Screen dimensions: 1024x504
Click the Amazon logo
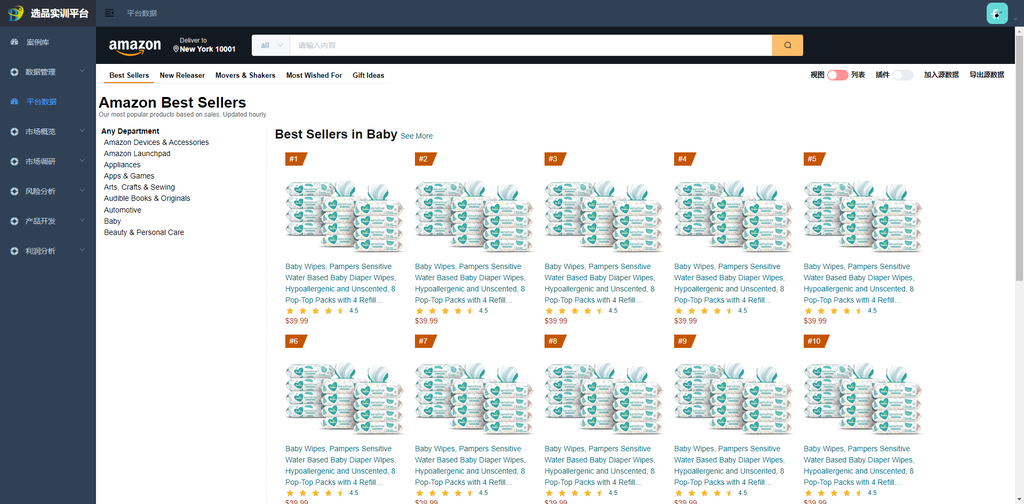click(x=135, y=46)
